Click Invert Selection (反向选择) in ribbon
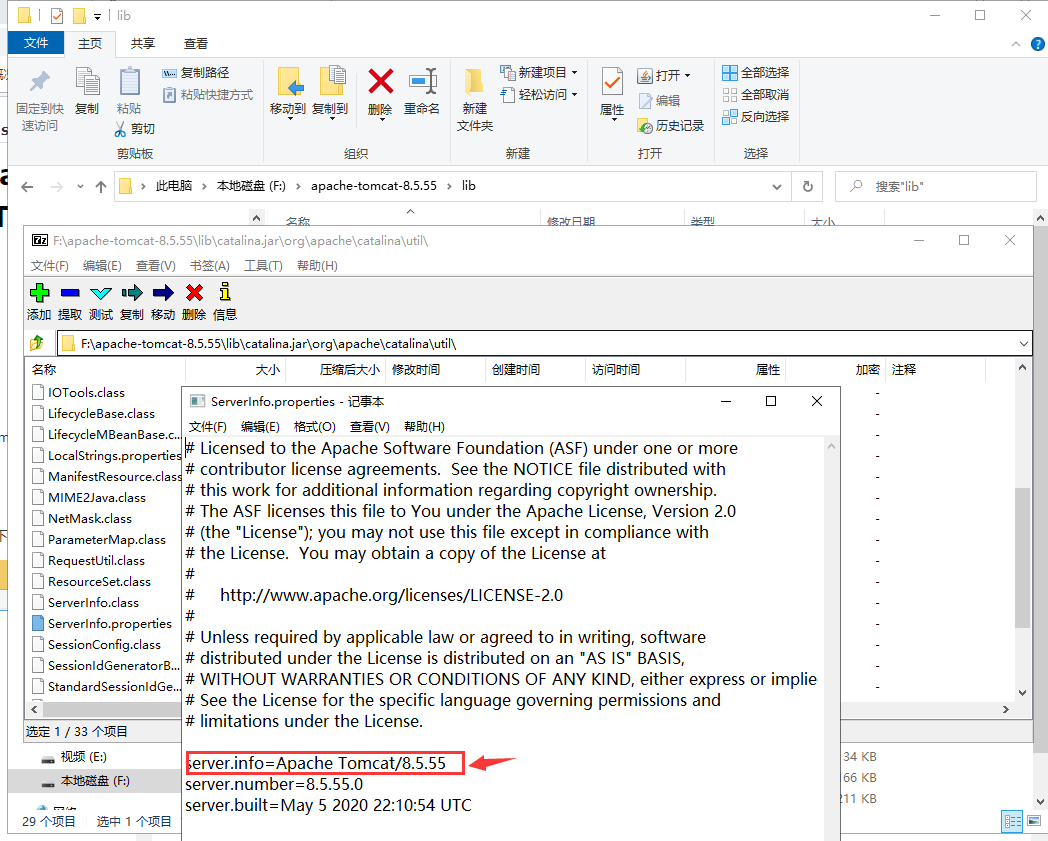Image resolution: width=1048 pixels, height=841 pixels. pos(755,116)
